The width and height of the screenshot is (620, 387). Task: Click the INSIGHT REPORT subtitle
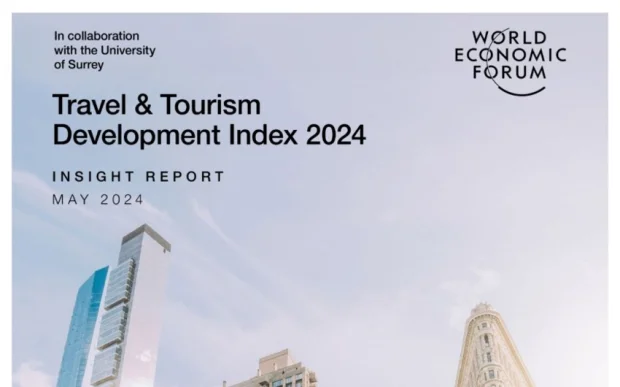tap(138, 176)
